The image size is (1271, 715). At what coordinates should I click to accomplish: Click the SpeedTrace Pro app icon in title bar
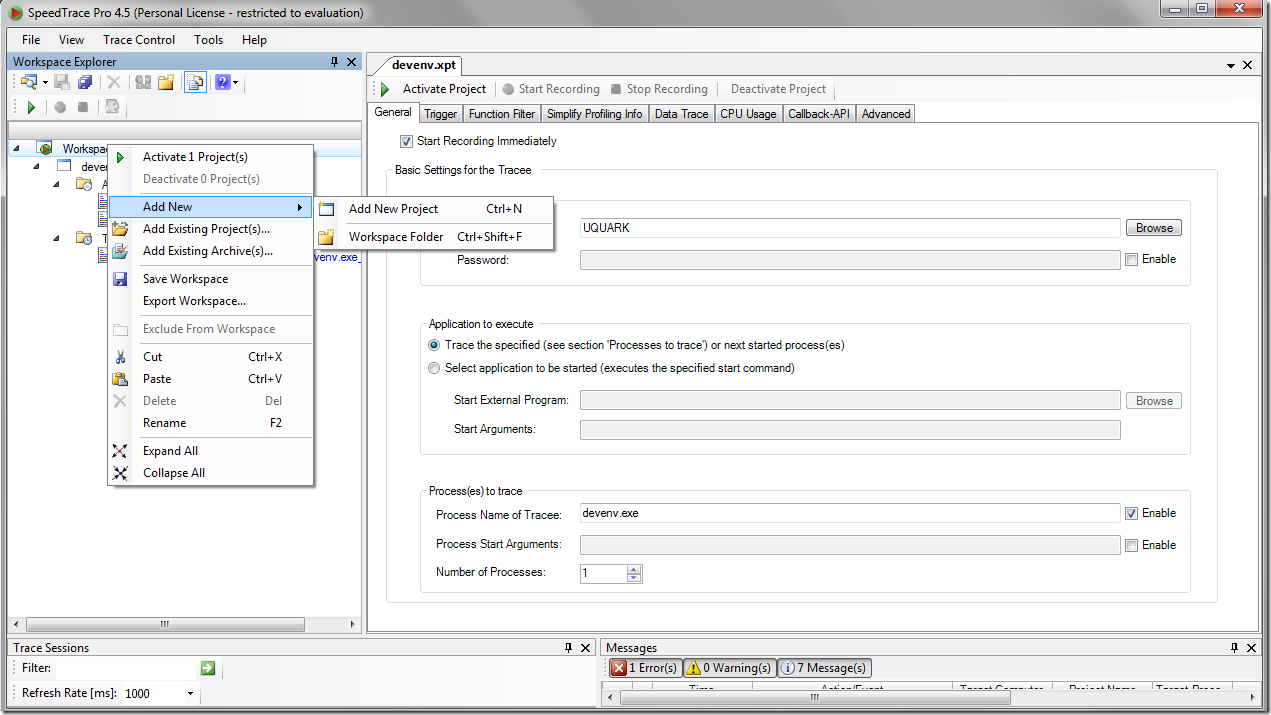[x=15, y=13]
